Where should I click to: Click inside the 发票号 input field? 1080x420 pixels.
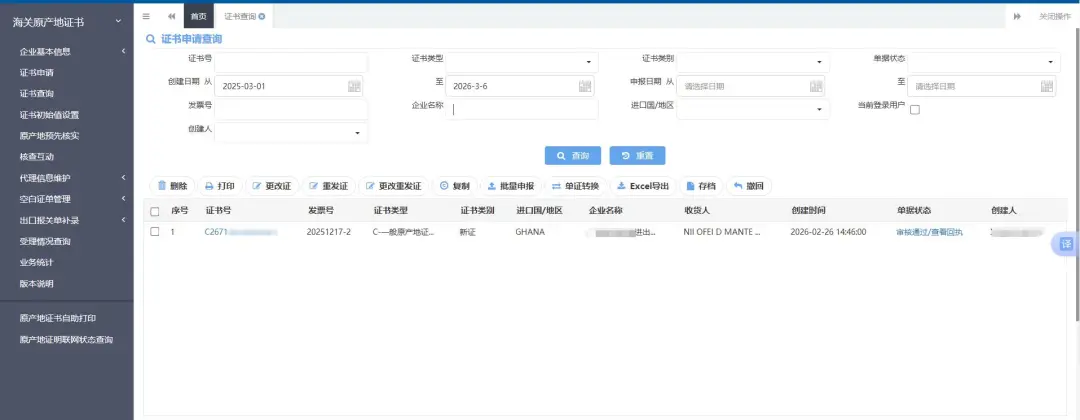tap(291, 109)
